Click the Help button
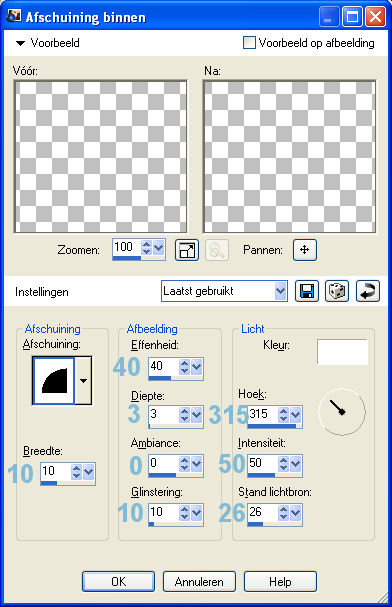This screenshot has width=392, height=607. point(280,581)
